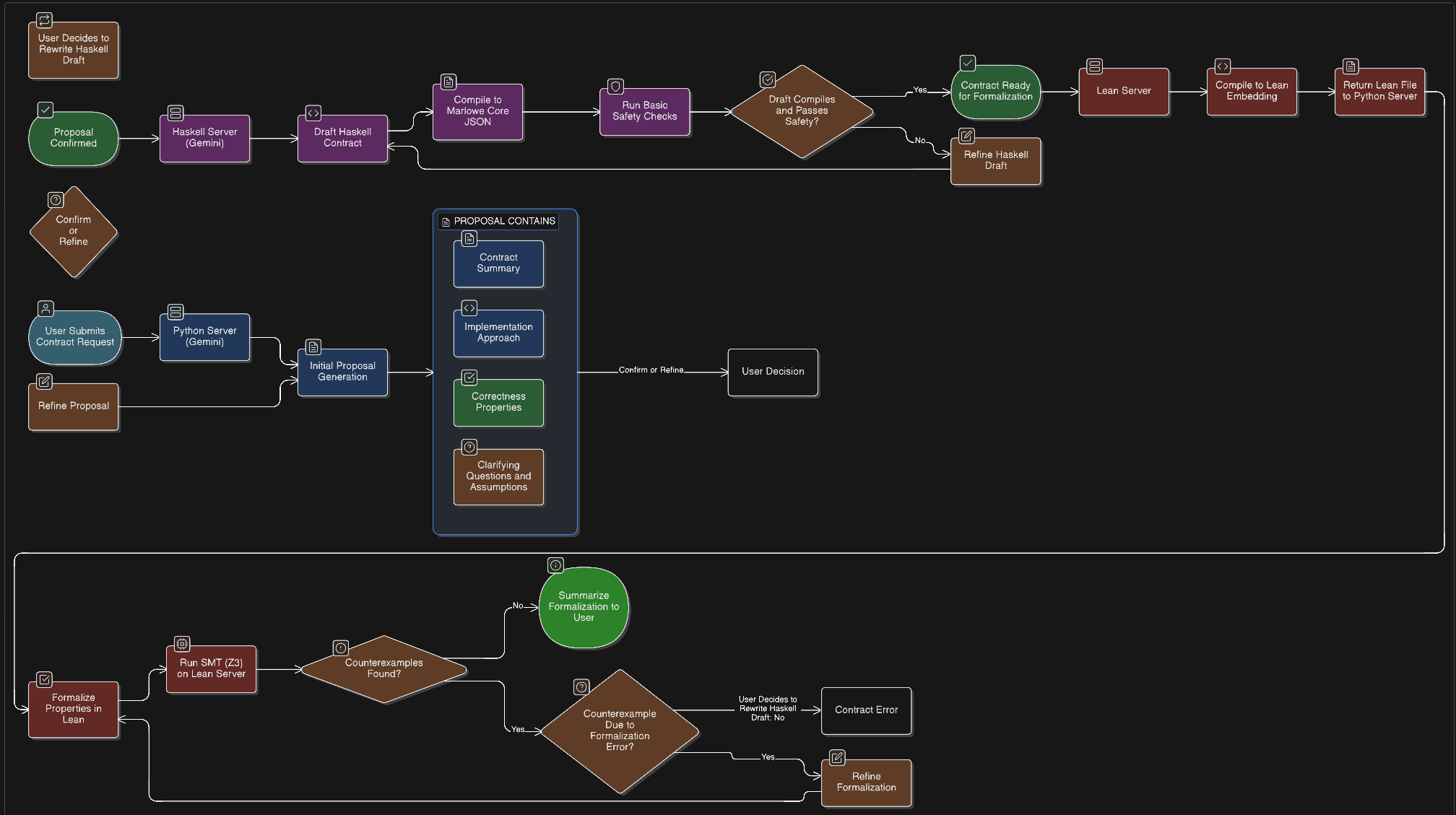Click the Confirm or Refine edge label

pyautogui.click(x=651, y=370)
